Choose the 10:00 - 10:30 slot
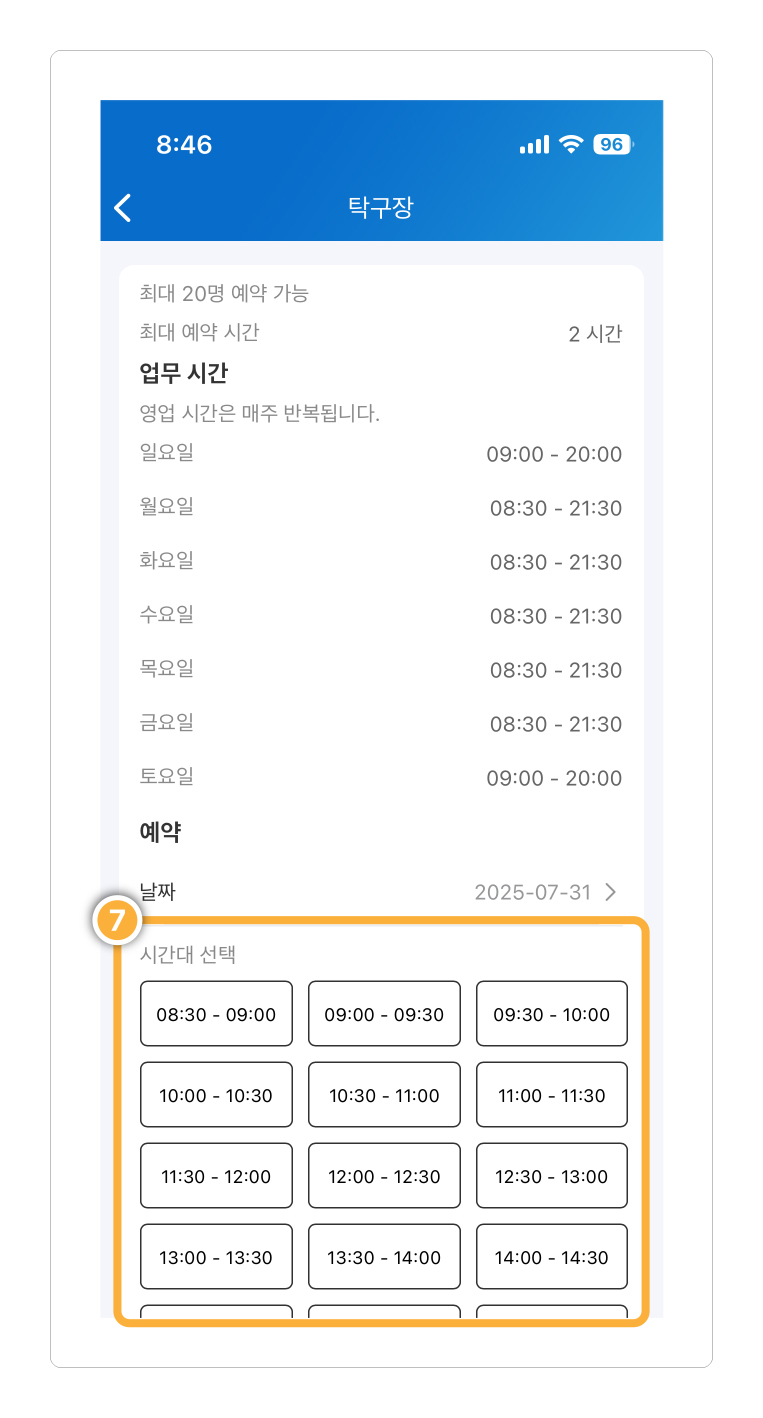This screenshot has height=1418, width=763. pos(216,1095)
